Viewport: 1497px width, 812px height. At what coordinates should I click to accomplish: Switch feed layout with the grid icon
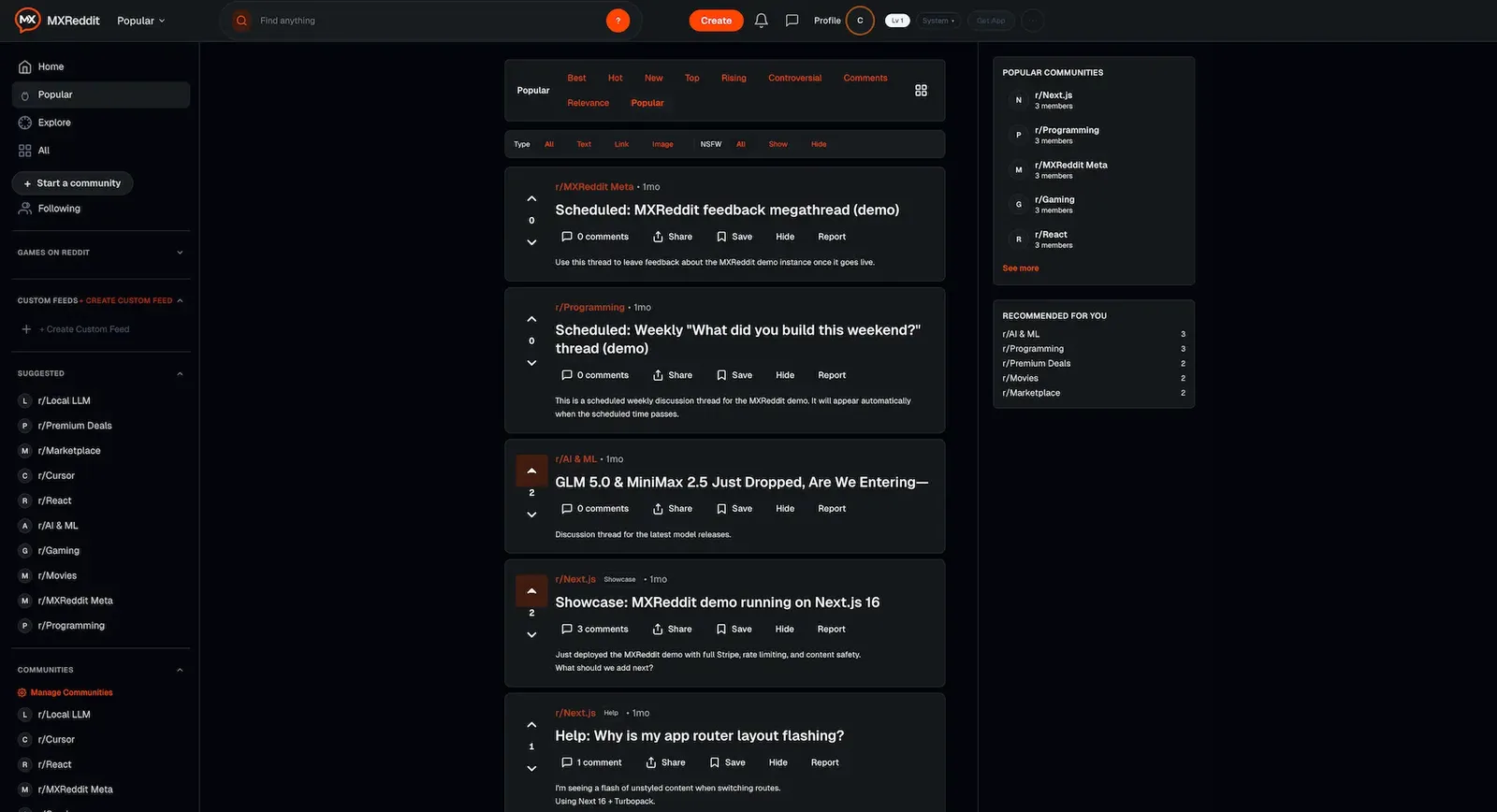[921, 91]
